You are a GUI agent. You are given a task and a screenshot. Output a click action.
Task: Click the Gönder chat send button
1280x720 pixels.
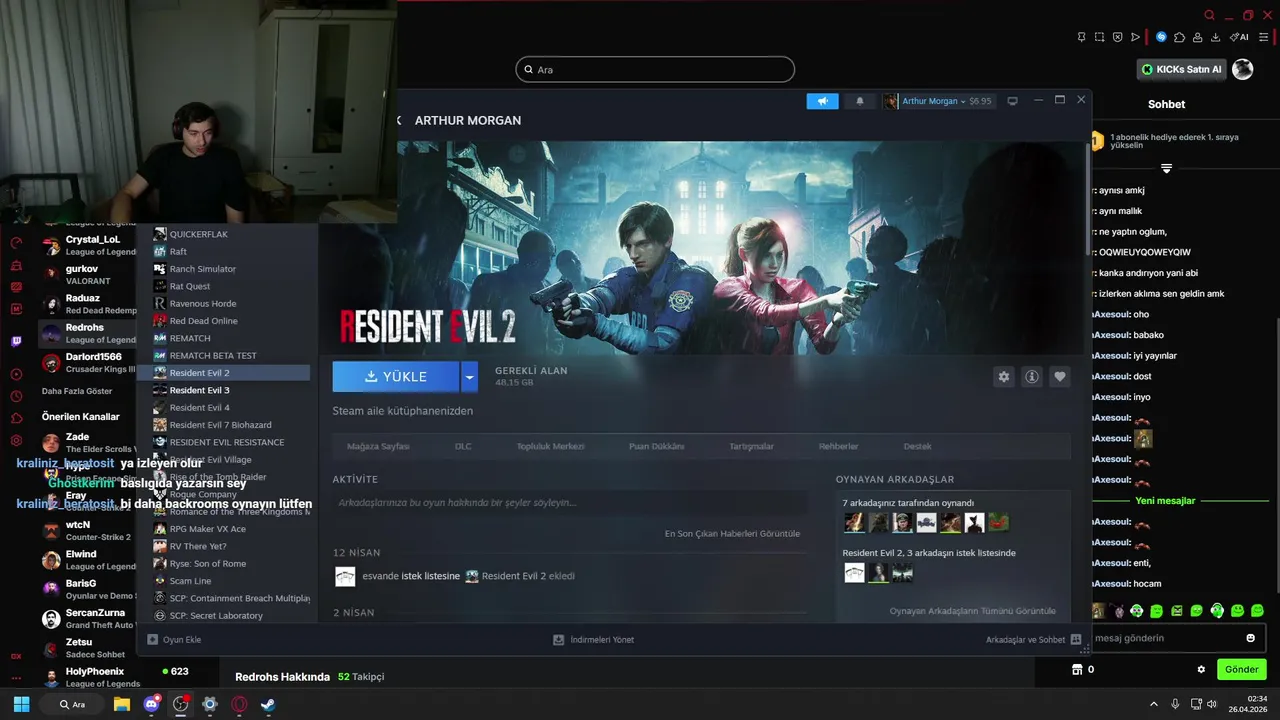(x=1242, y=669)
